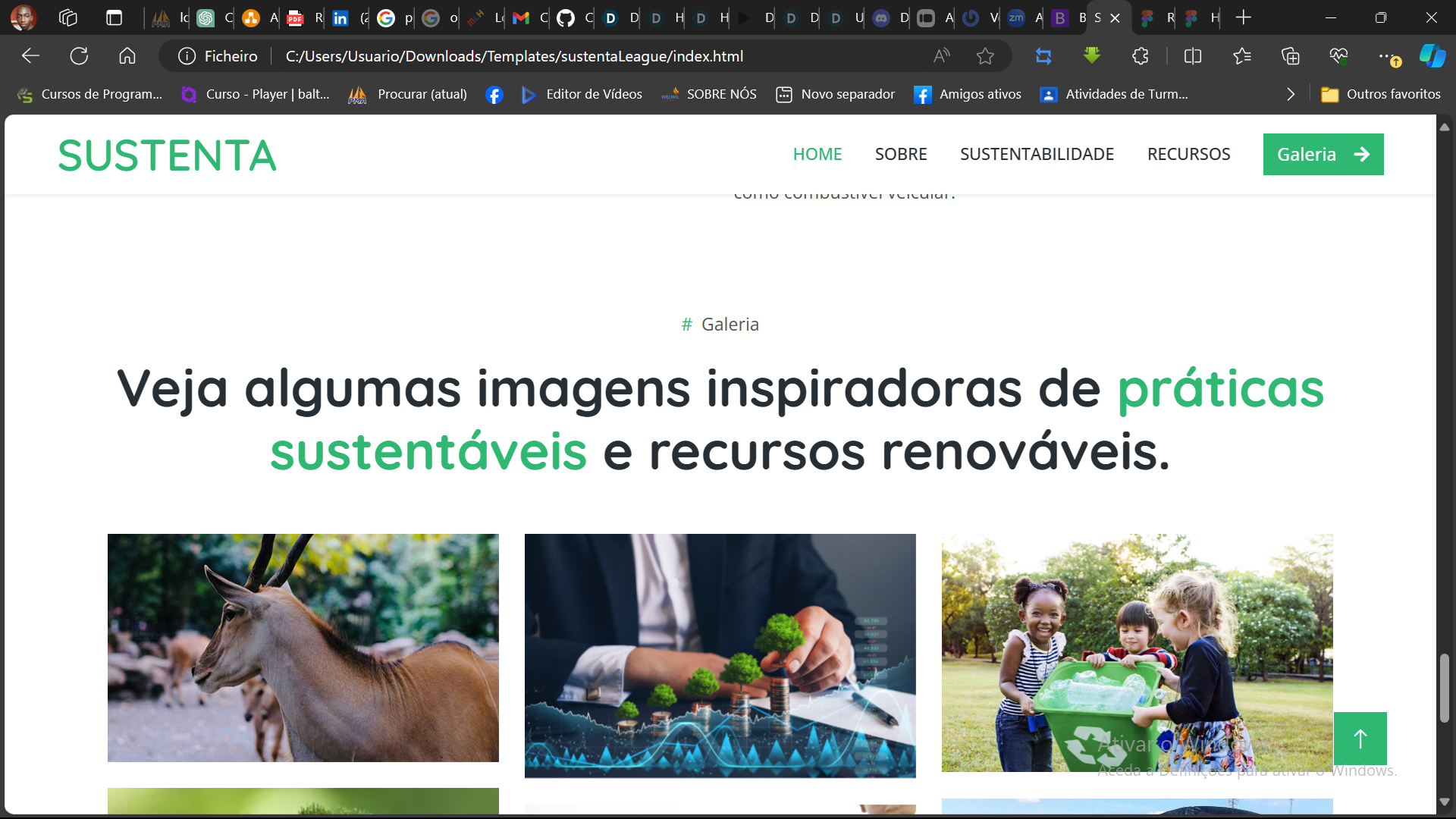Add page to favorites star icon
Image resolution: width=1456 pixels, height=819 pixels.
point(985,56)
